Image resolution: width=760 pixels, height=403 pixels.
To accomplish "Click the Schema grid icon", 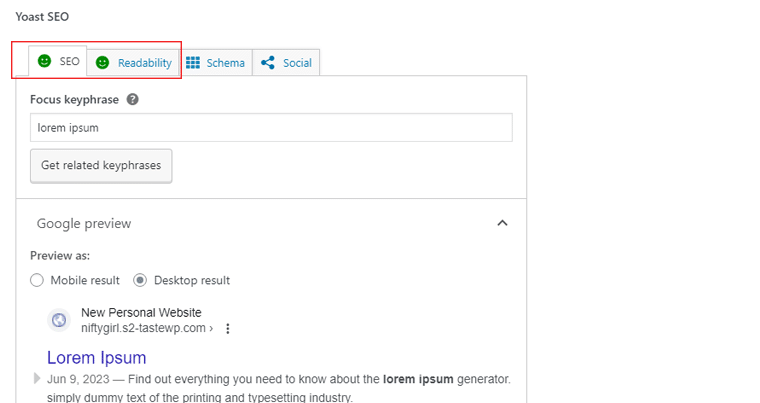I will [193, 63].
